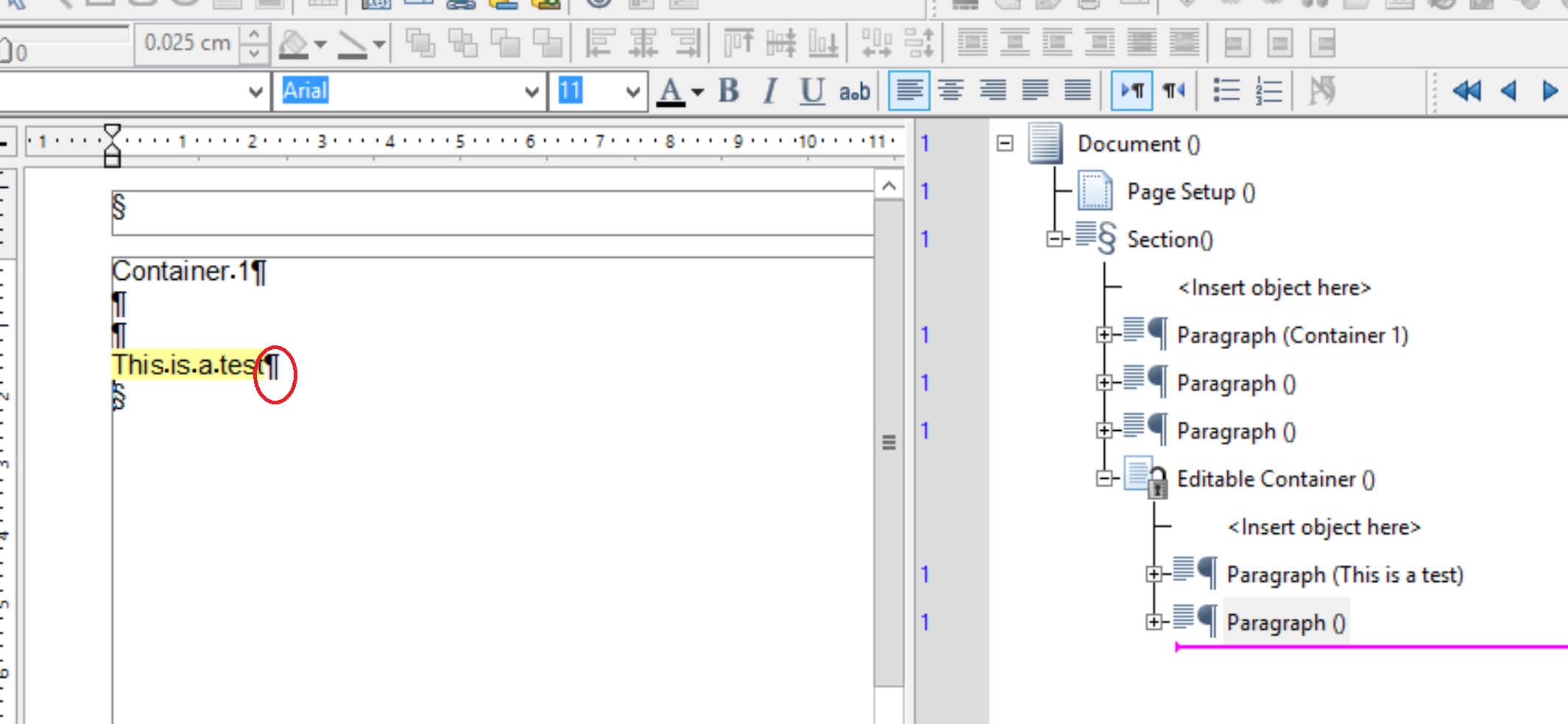Select Paragraph (This is a test) tree item
Image resolution: width=1568 pixels, height=724 pixels.
[1344, 574]
